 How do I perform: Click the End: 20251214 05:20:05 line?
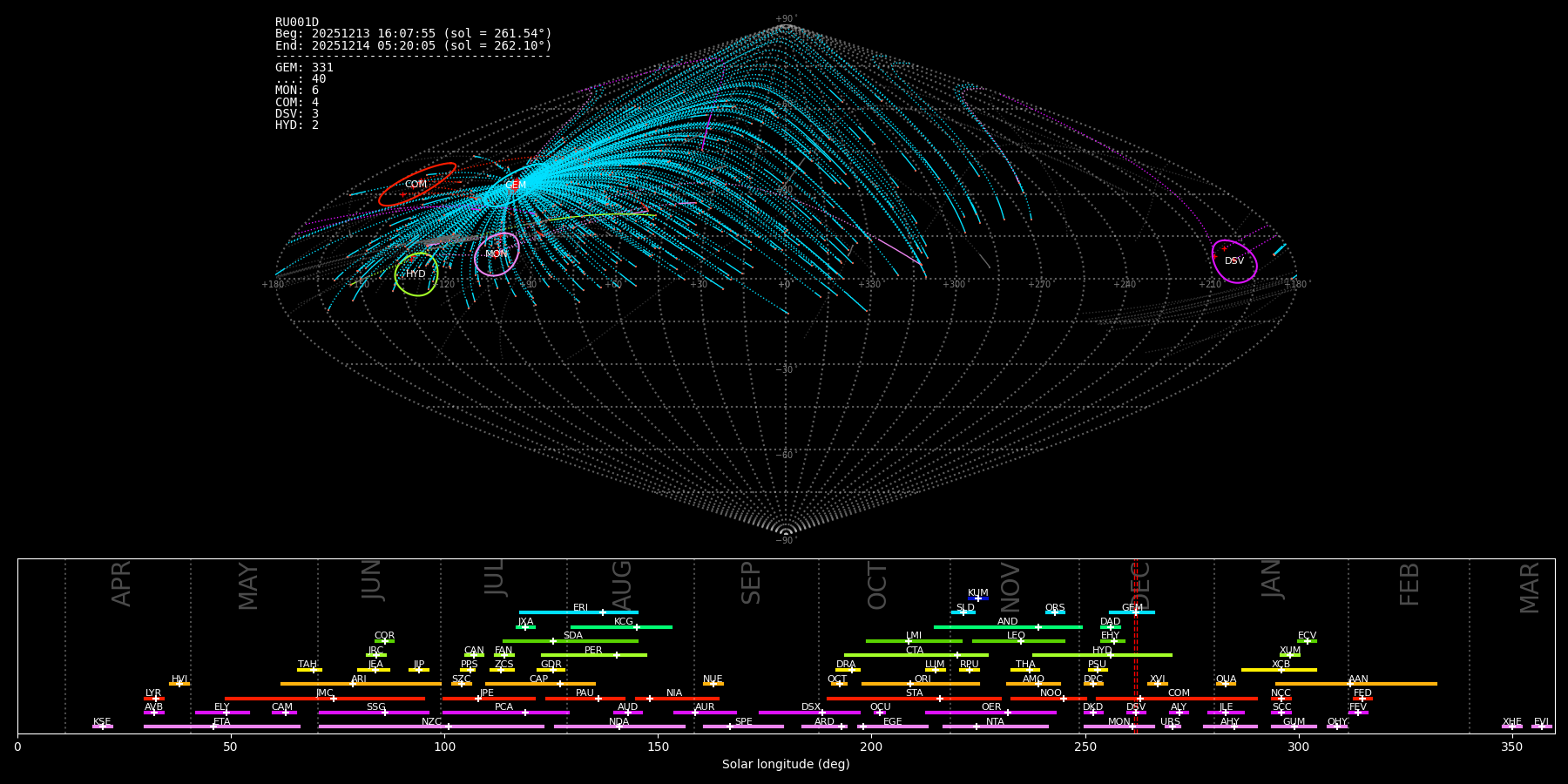coord(414,45)
